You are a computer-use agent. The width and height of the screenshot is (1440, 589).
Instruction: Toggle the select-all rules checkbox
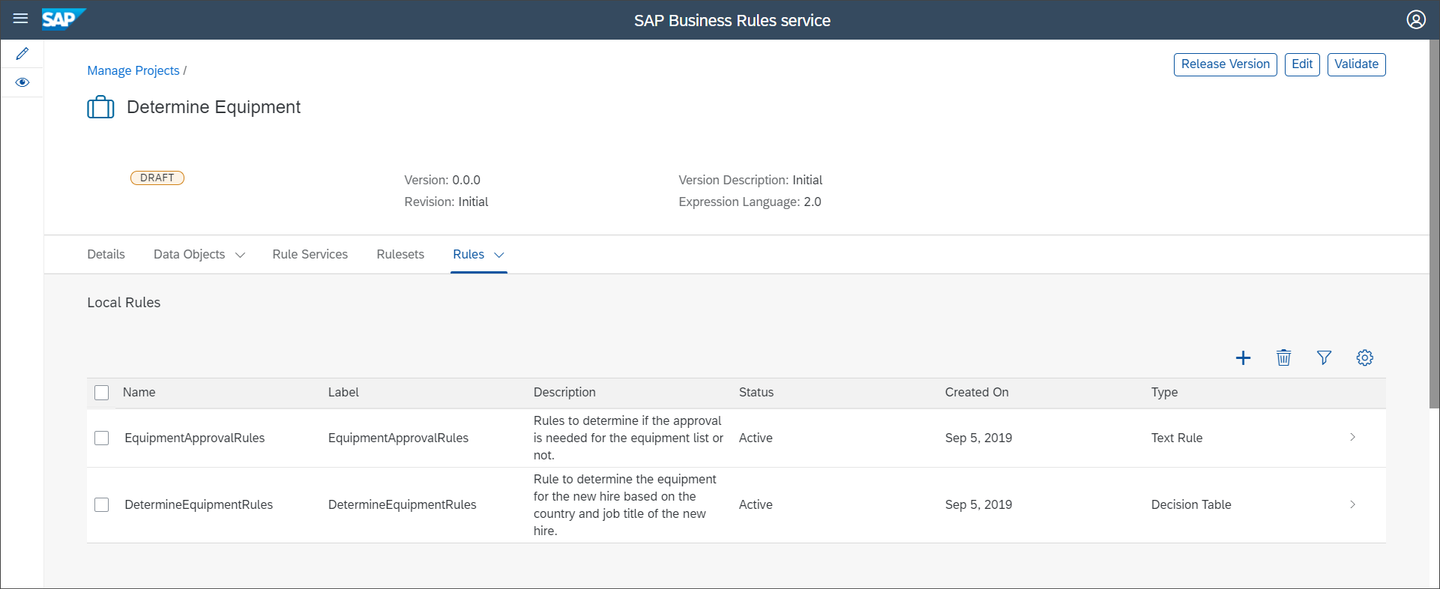101,393
